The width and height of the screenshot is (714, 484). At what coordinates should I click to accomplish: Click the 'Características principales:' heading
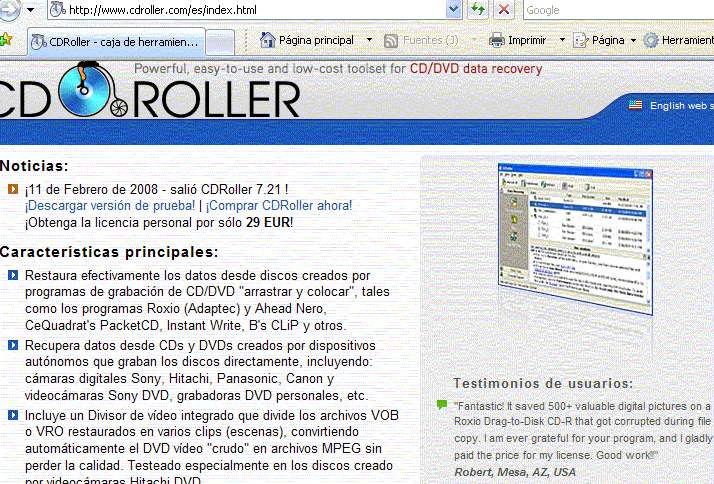[x=109, y=252]
